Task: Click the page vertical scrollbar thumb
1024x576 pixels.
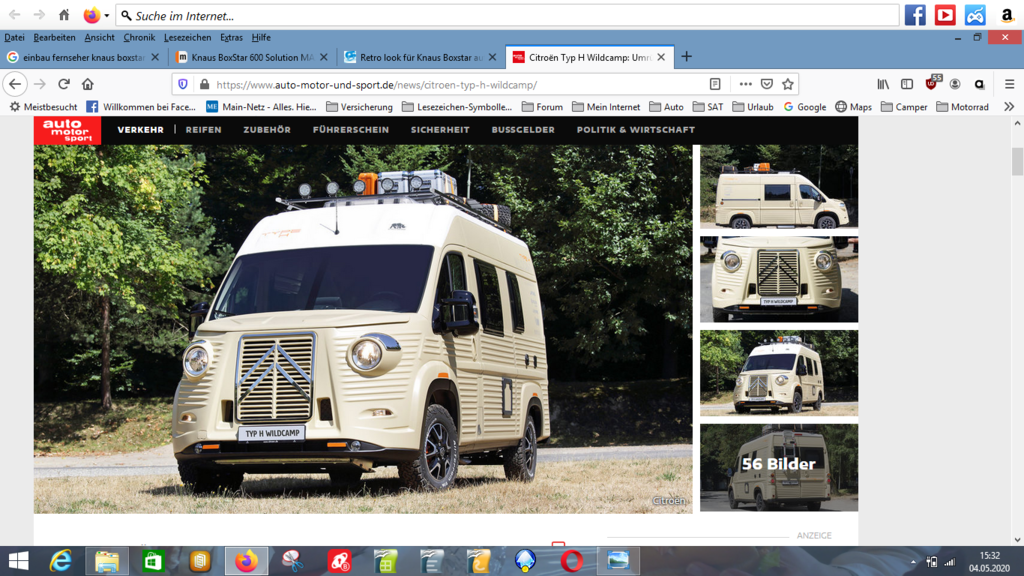Action: [x=1017, y=161]
